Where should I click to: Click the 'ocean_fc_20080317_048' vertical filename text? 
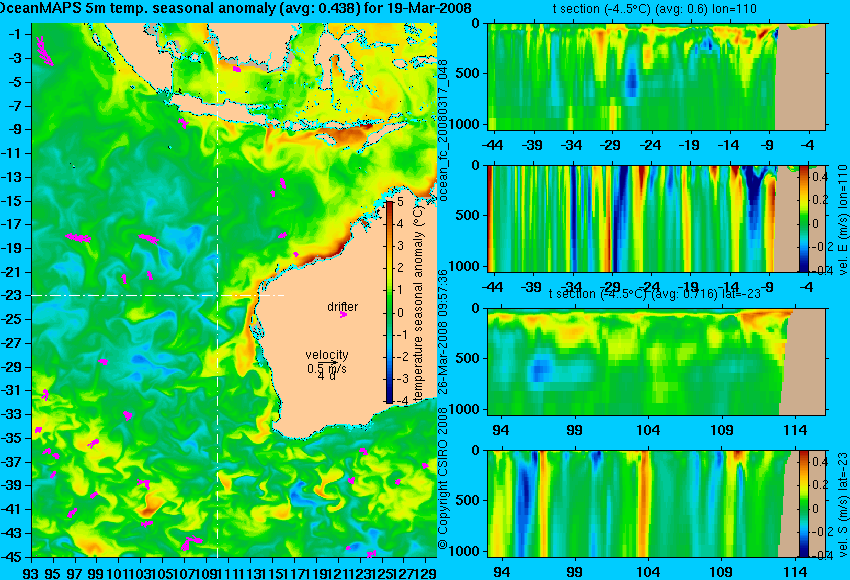click(x=443, y=130)
